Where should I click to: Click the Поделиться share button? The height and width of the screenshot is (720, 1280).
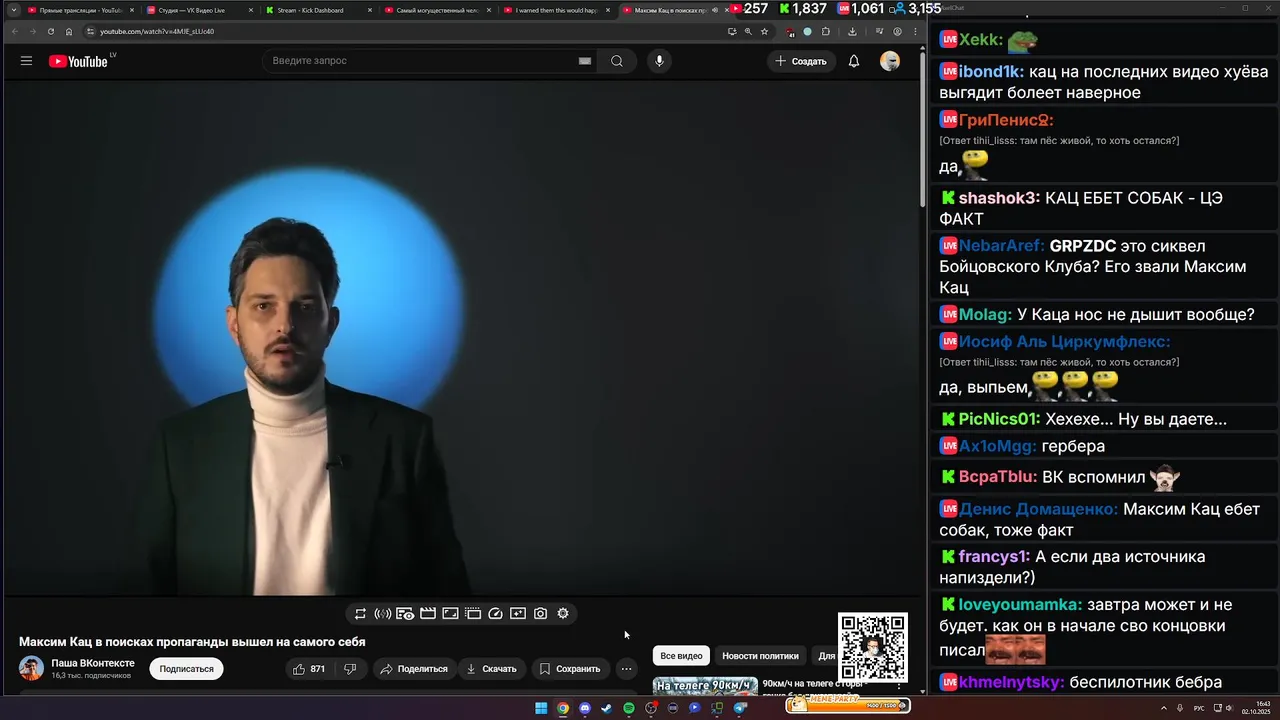[414, 669]
